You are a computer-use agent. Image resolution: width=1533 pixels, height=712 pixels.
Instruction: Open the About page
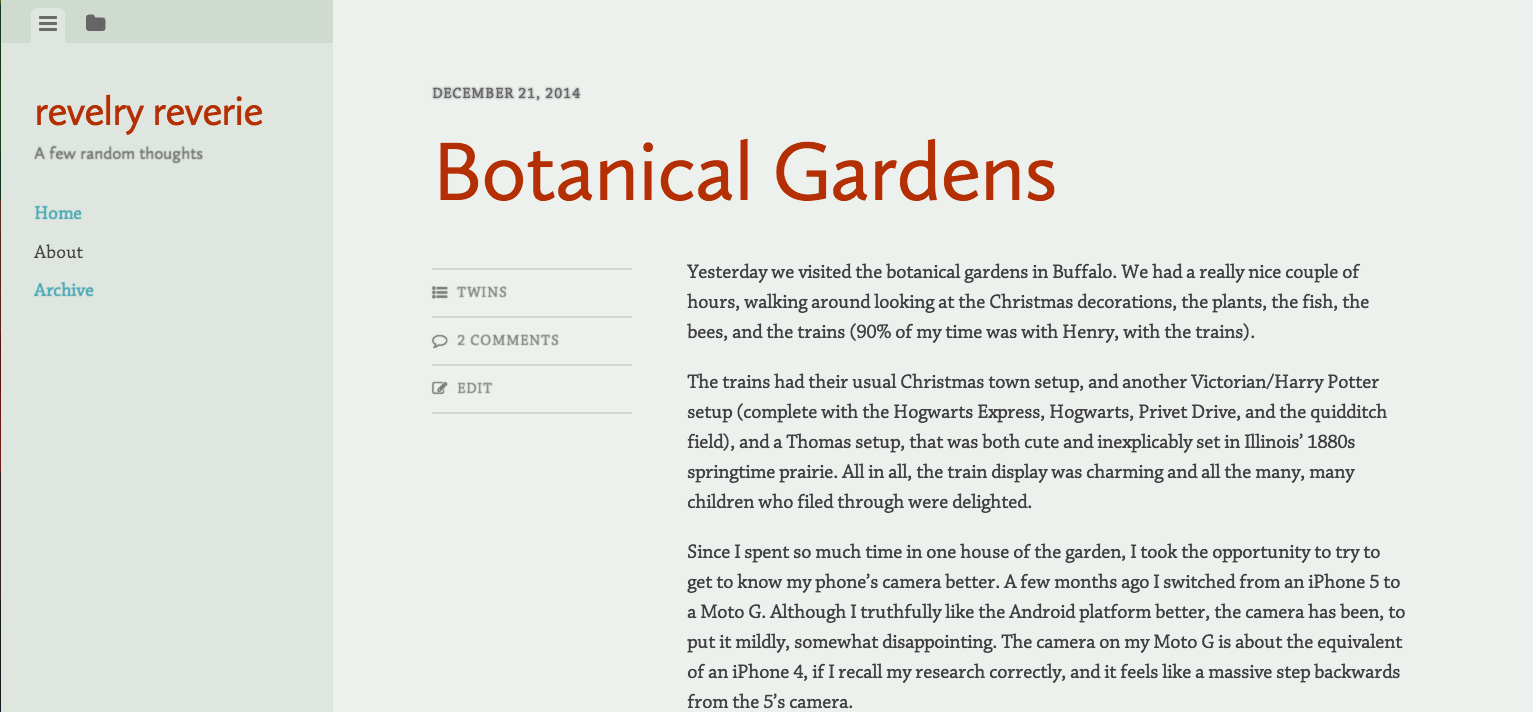pos(58,252)
